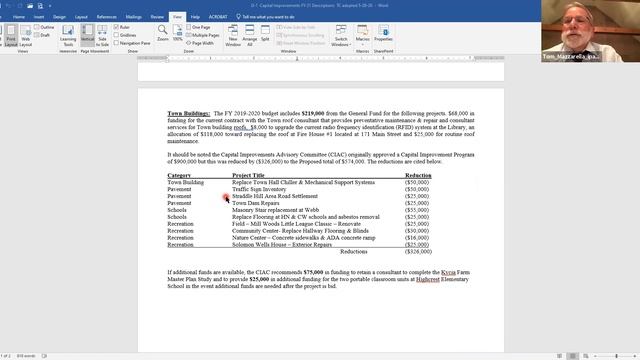640x360 pixels.
Task: Click the ($326,000) reductions total
Action: click(418, 252)
